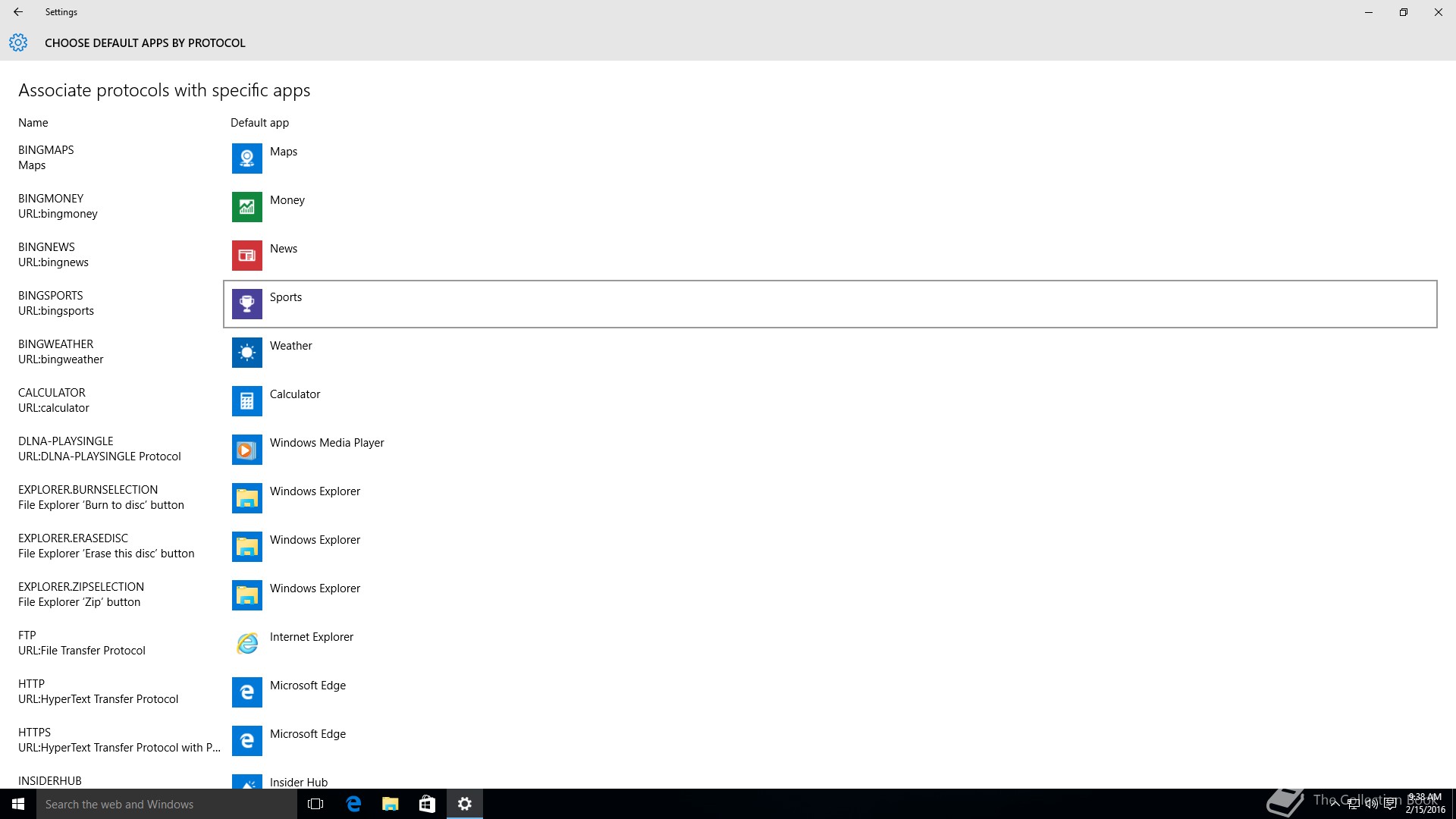Click the Microsoft Edge icon for HTTP
The height and width of the screenshot is (819, 1456).
(246, 692)
